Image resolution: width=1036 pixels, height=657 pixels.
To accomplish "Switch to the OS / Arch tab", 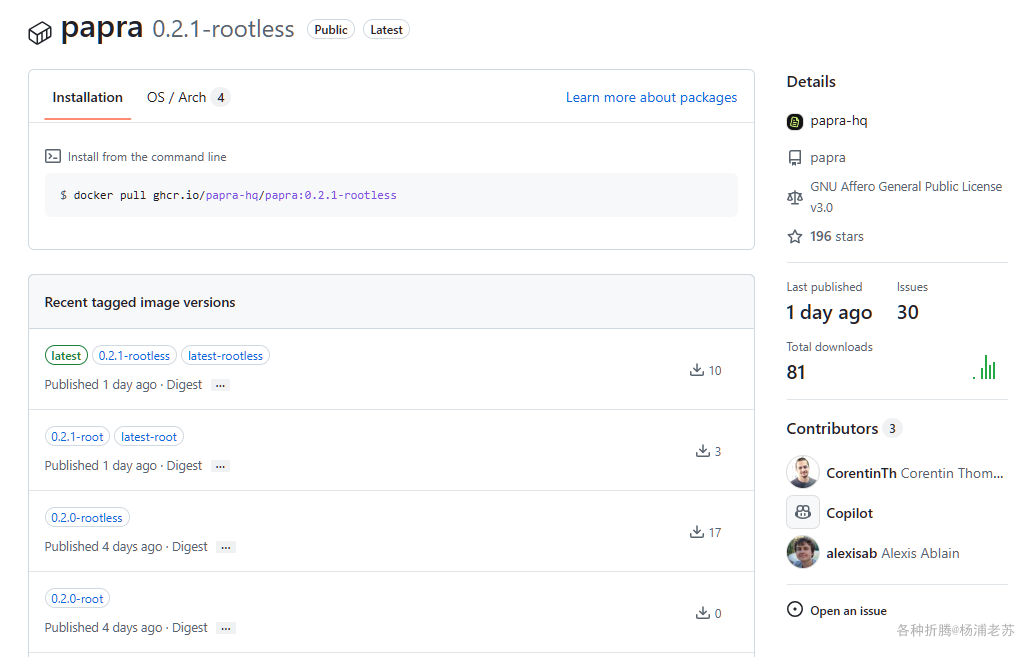I will pos(188,97).
